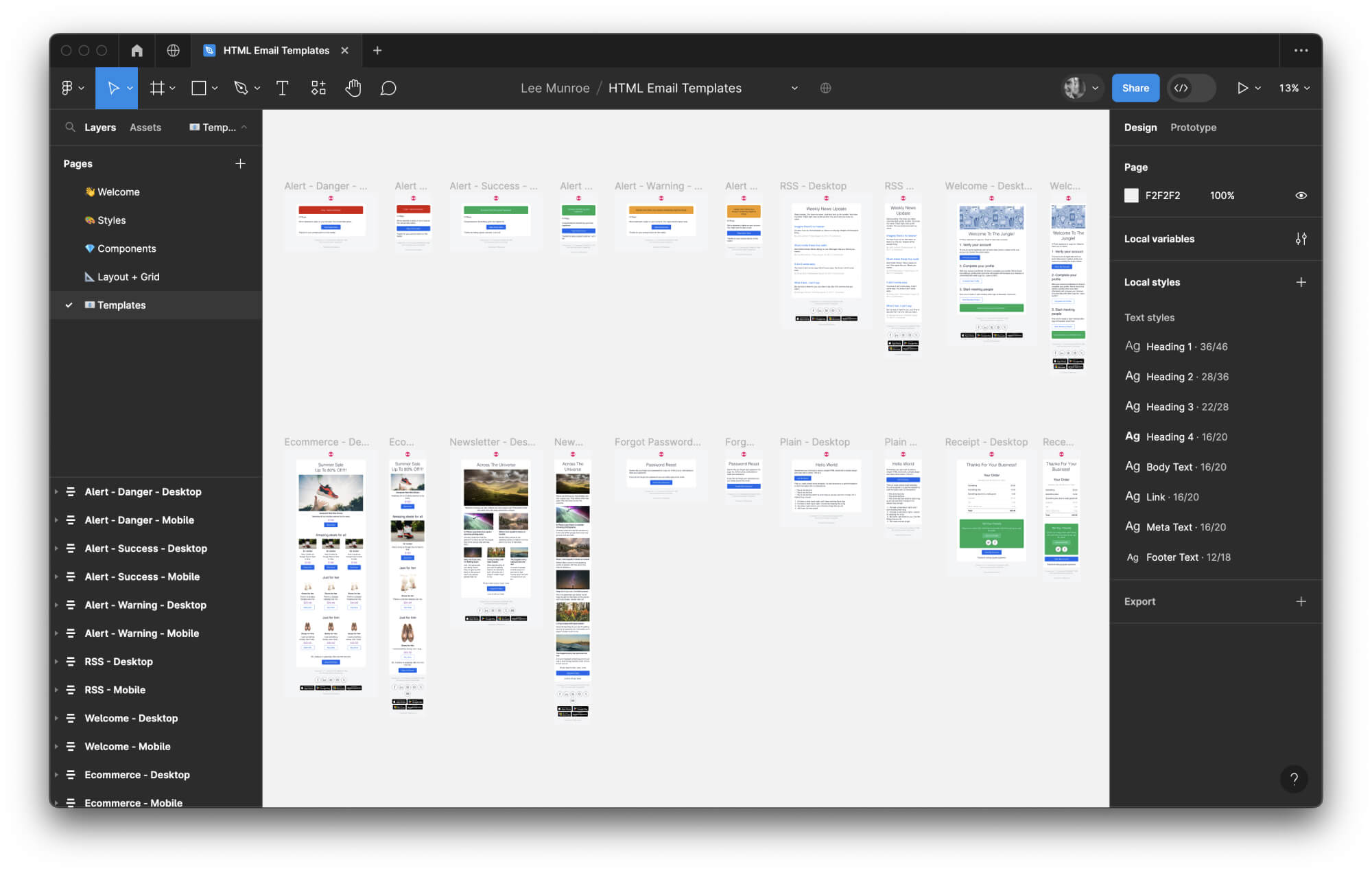Expand Alert - Success - Desktop layer

coord(56,548)
